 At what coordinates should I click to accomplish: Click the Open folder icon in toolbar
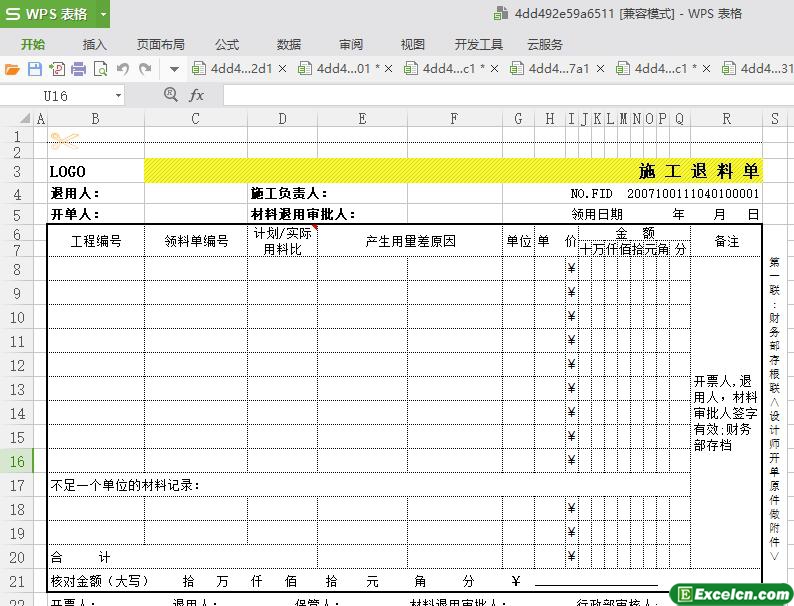coord(12,69)
